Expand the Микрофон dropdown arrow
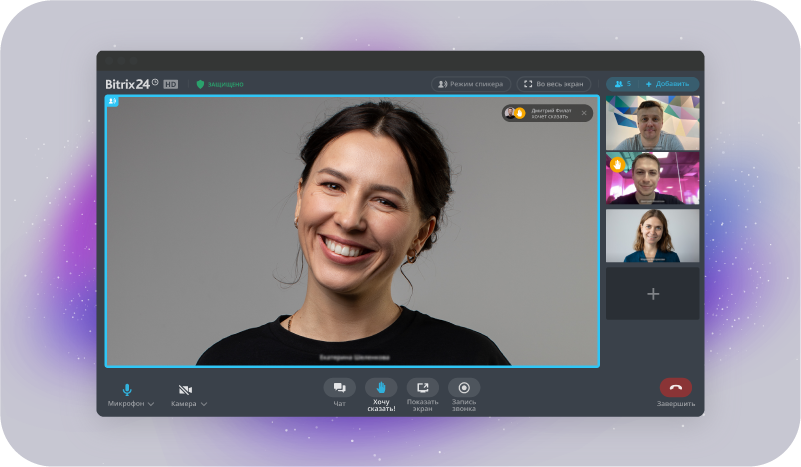This screenshot has height=467, width=801. click(151, 404)
